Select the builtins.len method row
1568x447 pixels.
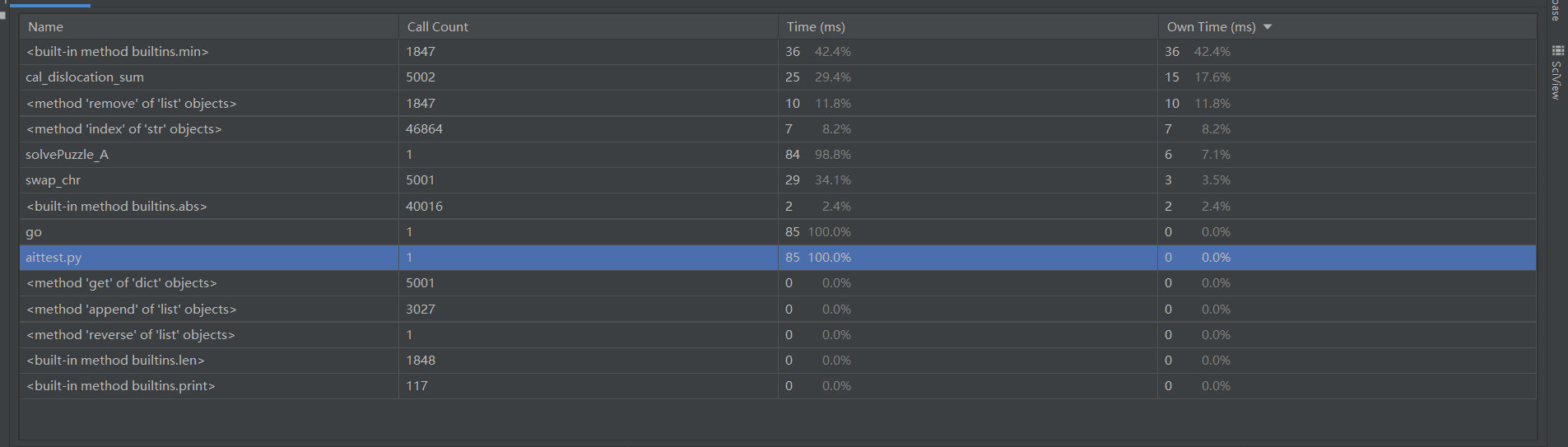[115, 361]
